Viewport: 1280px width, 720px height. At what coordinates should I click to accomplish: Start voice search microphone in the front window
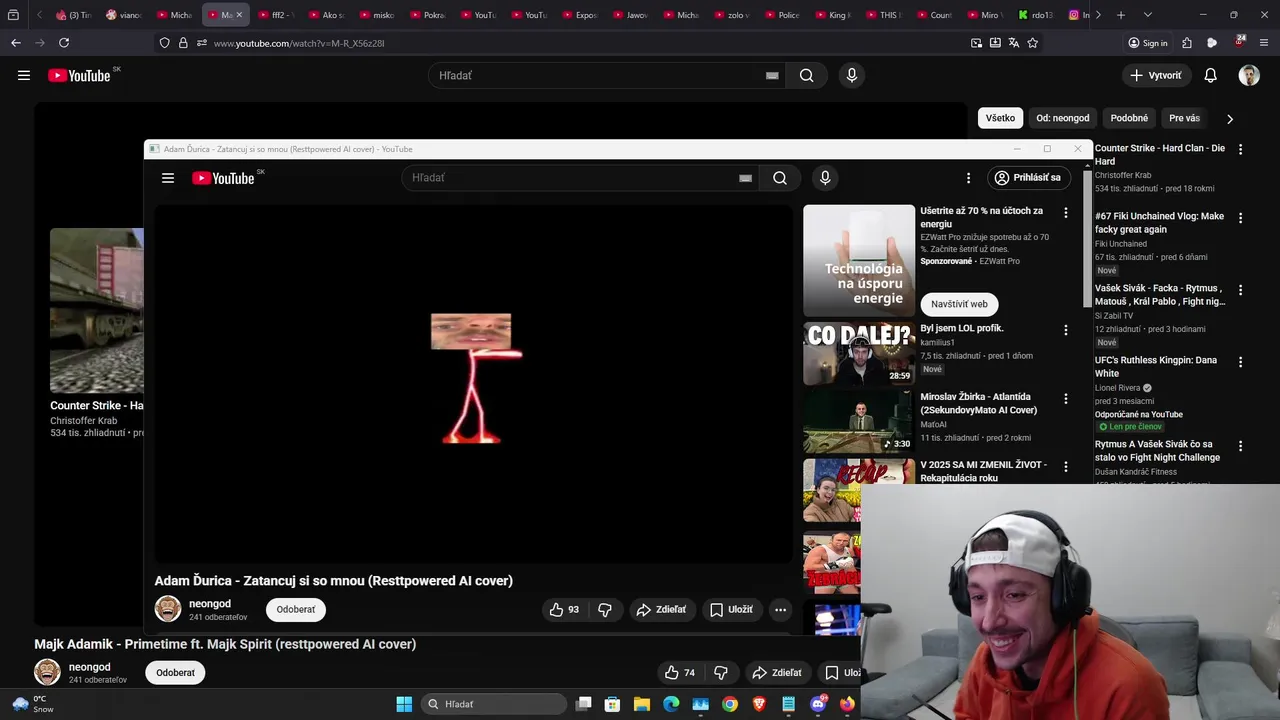click(825, 178)
